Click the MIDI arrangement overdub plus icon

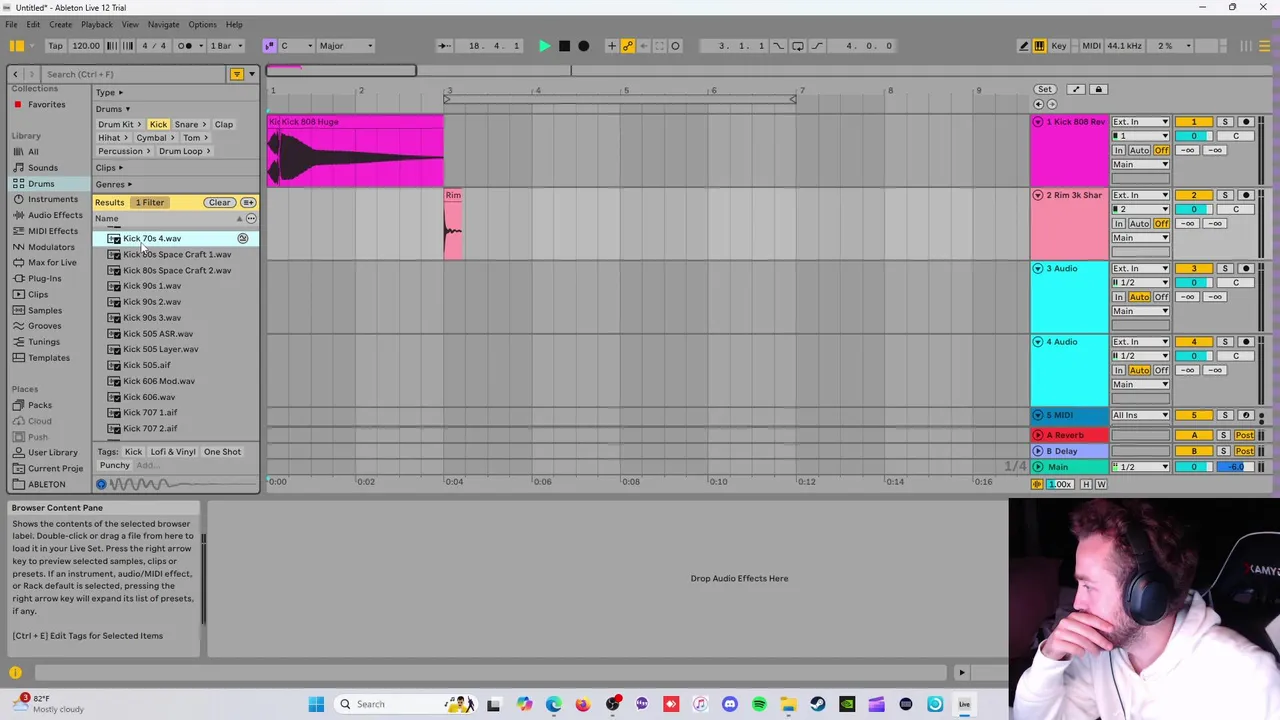tap(612, 46)
